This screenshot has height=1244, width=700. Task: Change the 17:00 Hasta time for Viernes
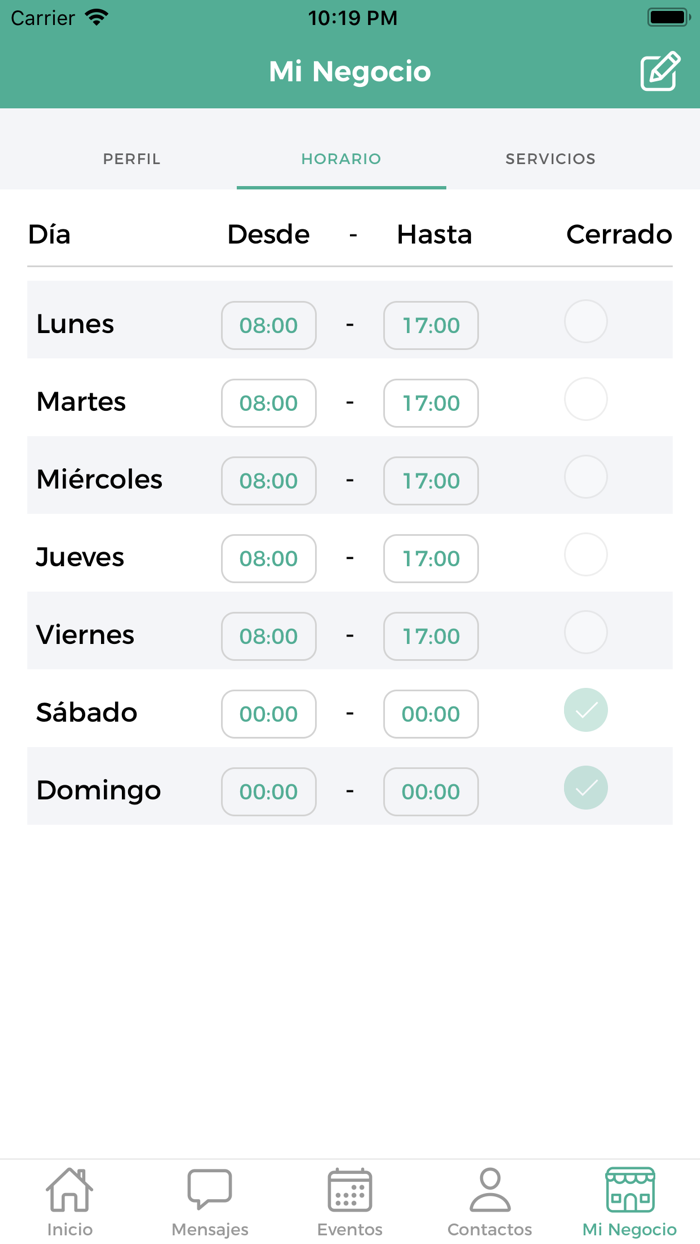point(430,636)
